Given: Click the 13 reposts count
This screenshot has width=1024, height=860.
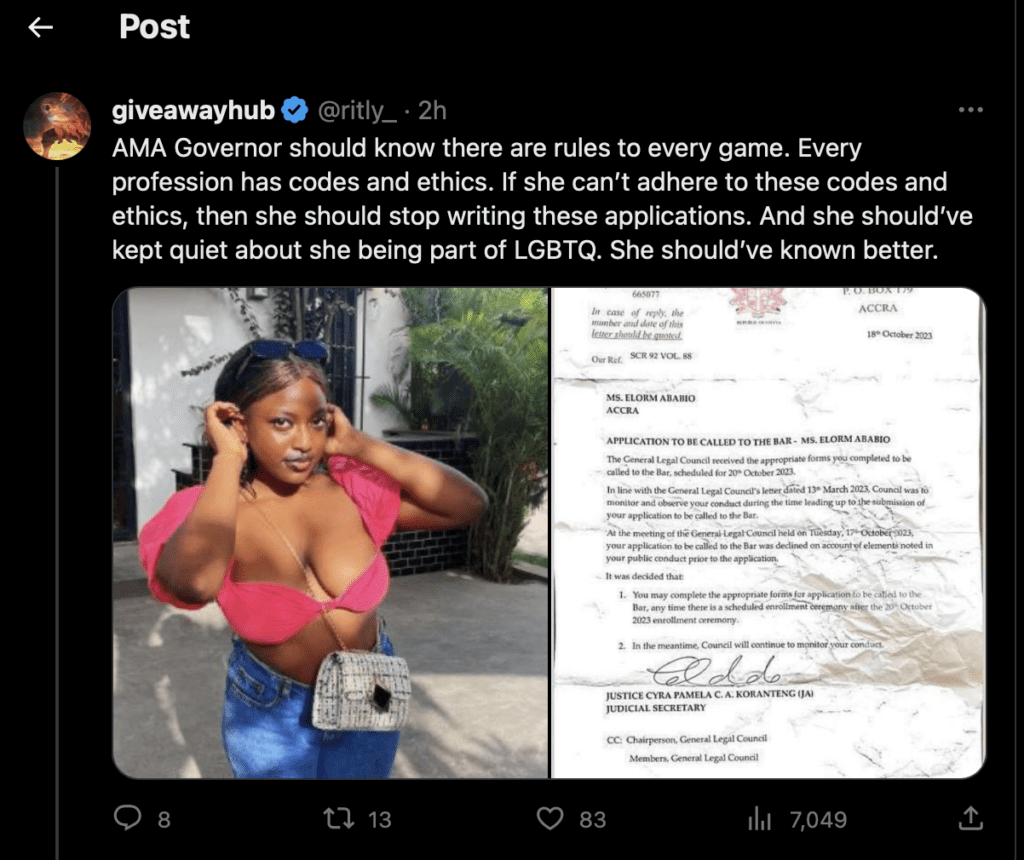Looking at the screenshot, I should (379, 820).
